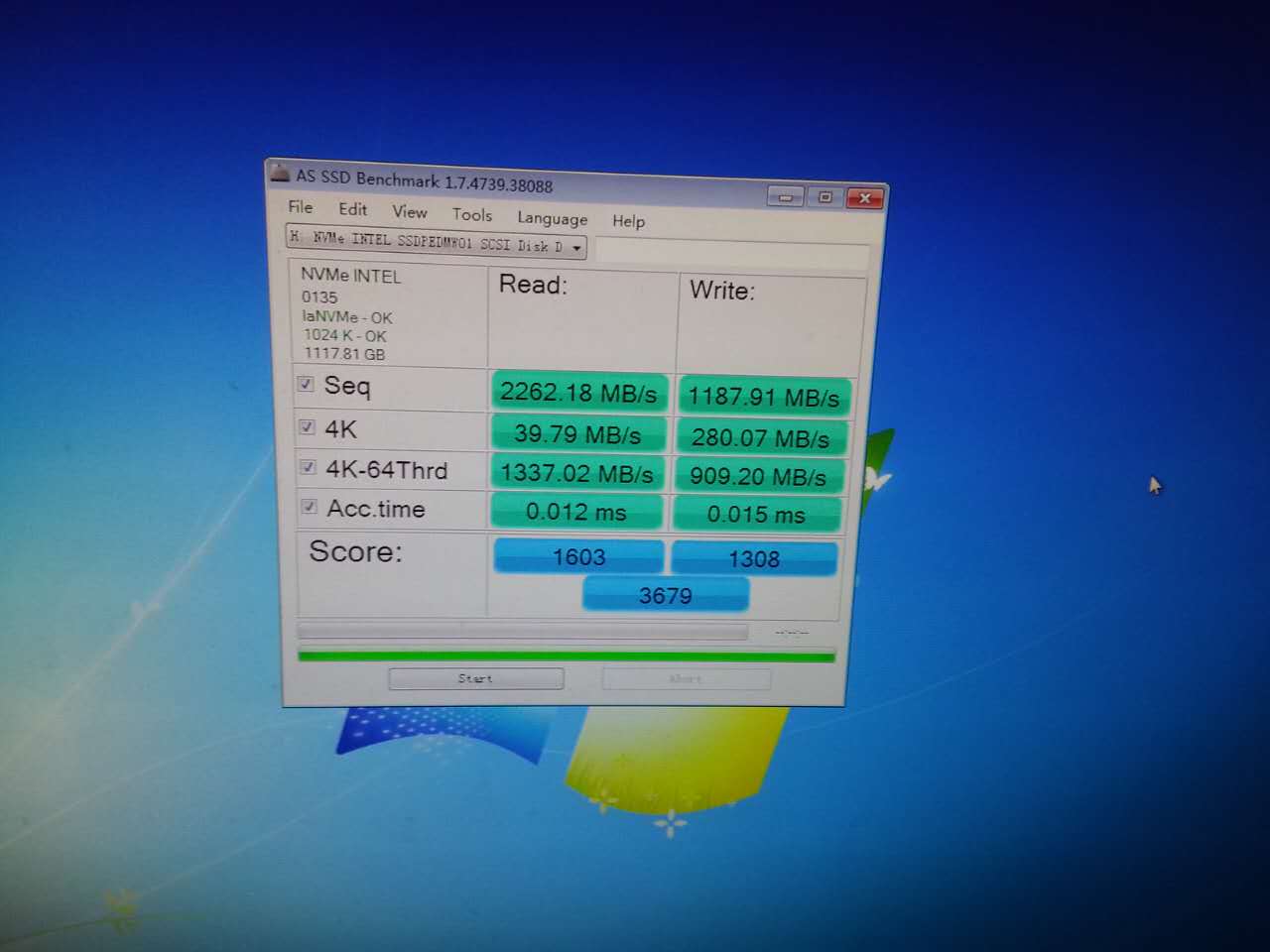Click the 4K-64Thrd read value 1337.02 MB/s
This screenshot has height=952, width=1270.
point(576,473)
